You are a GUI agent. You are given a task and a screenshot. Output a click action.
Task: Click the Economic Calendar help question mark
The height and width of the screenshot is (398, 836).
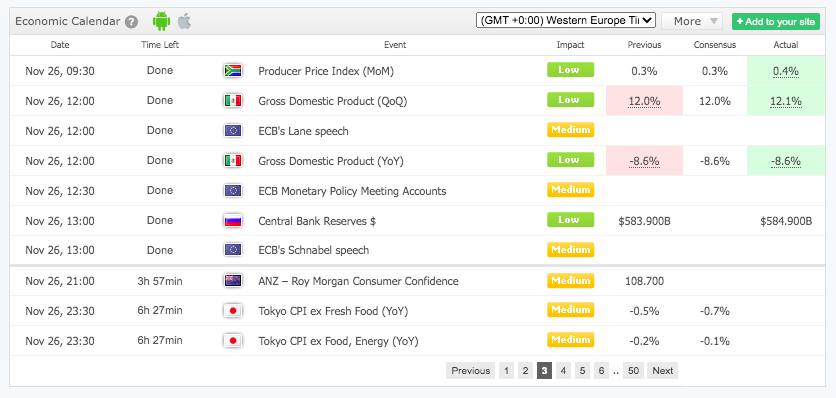click(x=132, y=22)
